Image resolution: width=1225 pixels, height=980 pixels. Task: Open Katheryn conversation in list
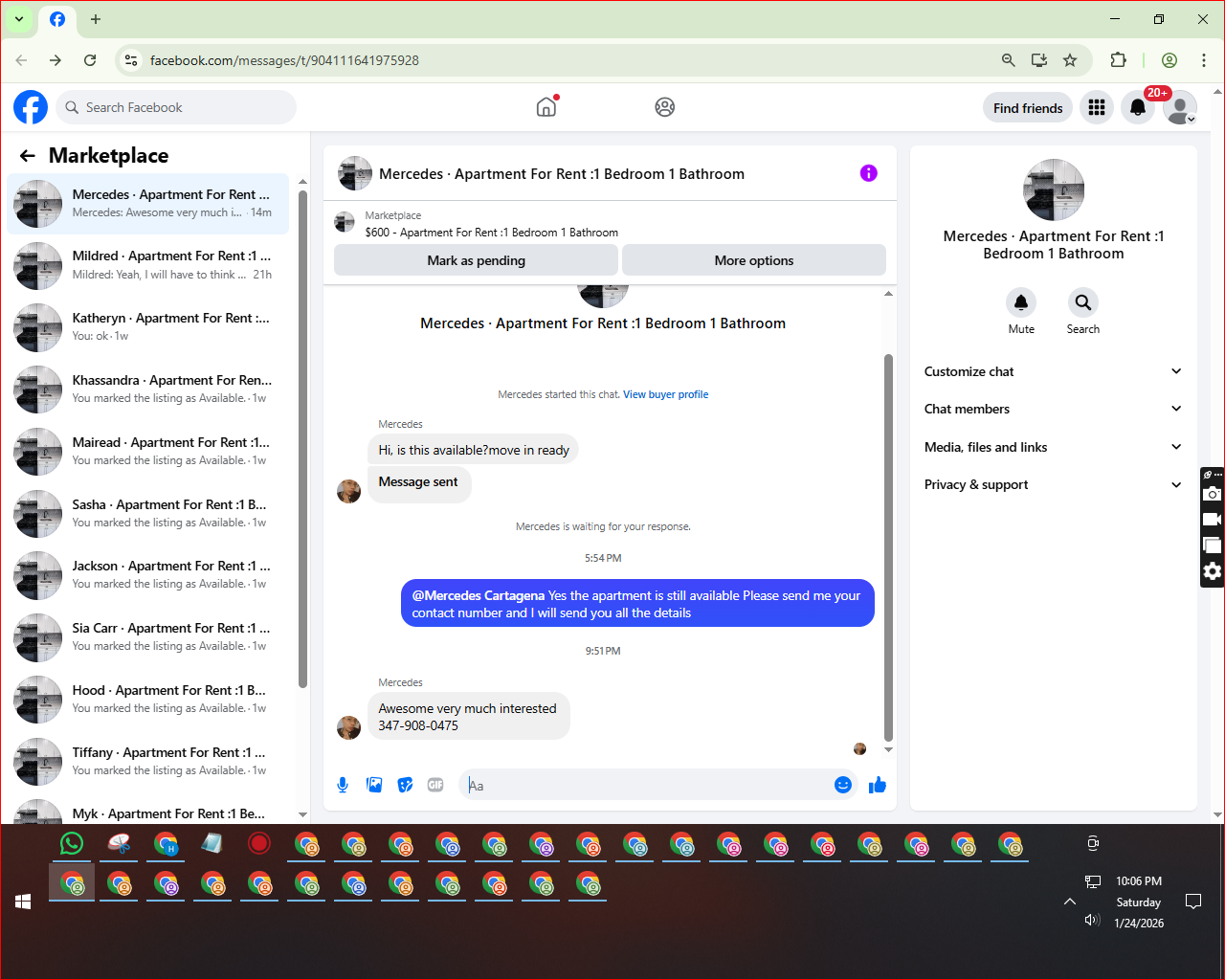point(148,327)
